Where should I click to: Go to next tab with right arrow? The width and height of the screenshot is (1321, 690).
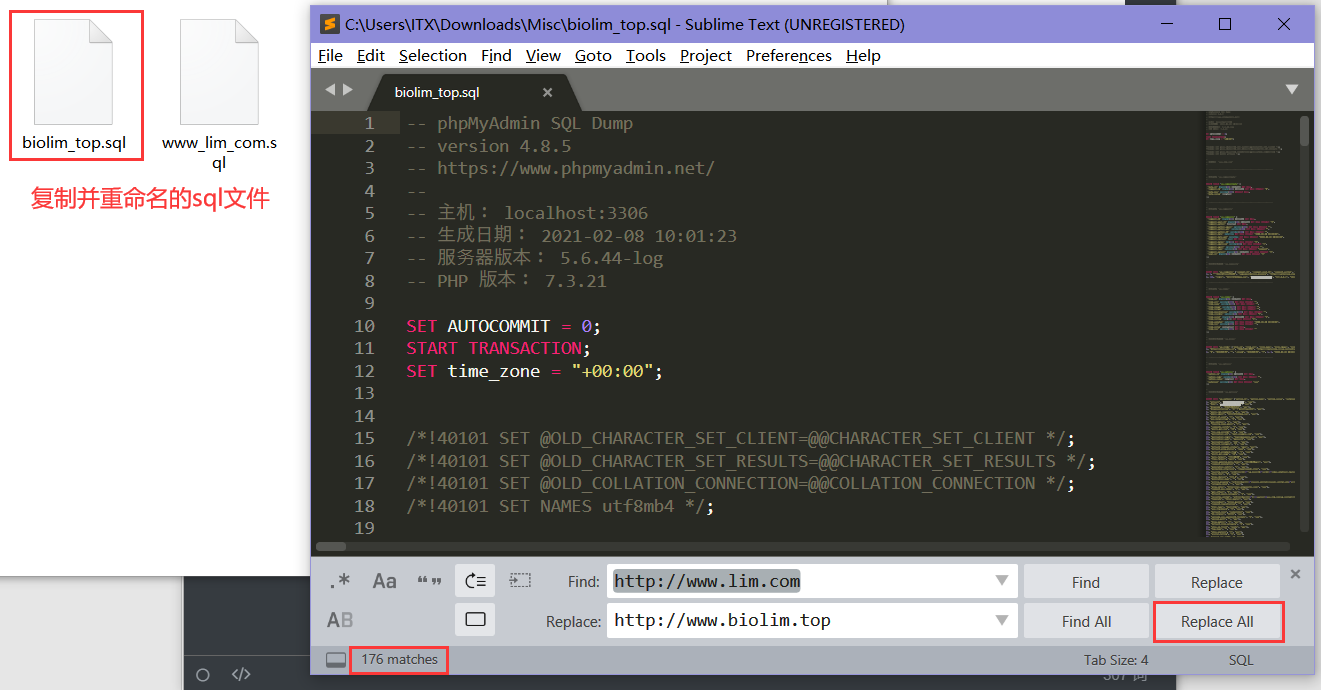tap(348, 90)
